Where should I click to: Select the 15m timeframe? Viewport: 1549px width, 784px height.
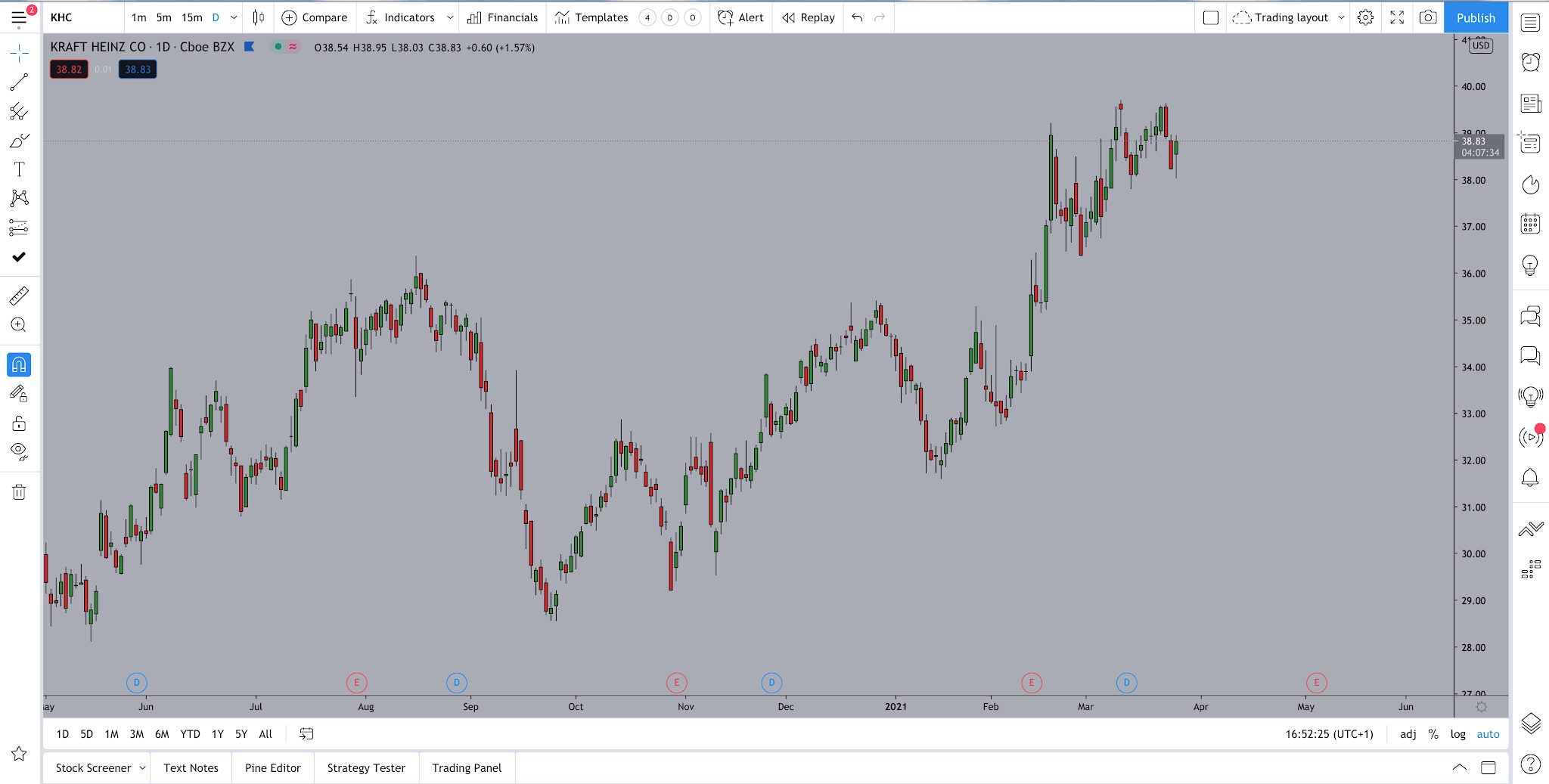click(192, 17)
